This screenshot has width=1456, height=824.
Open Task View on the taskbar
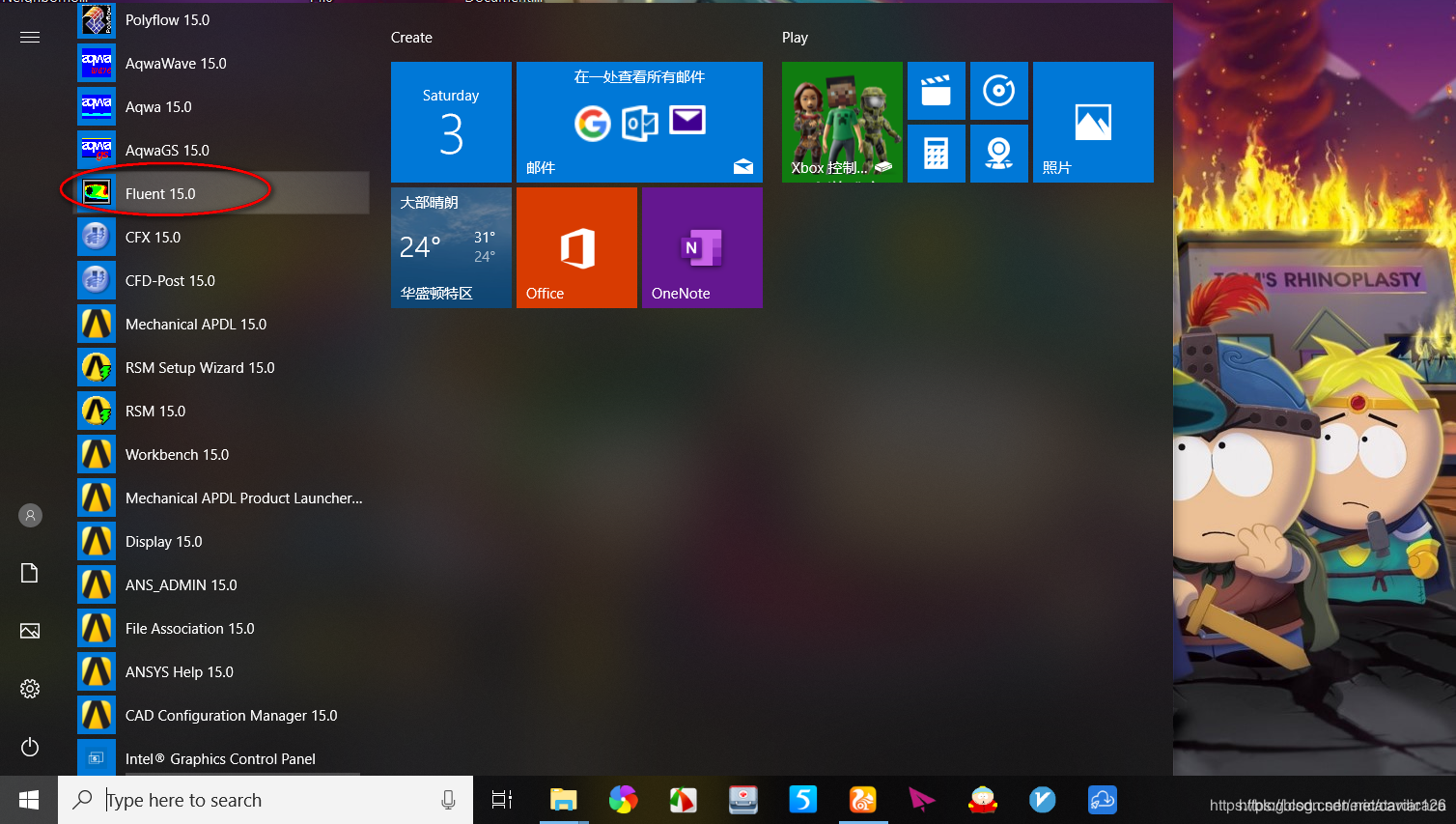tap(502, 800)
